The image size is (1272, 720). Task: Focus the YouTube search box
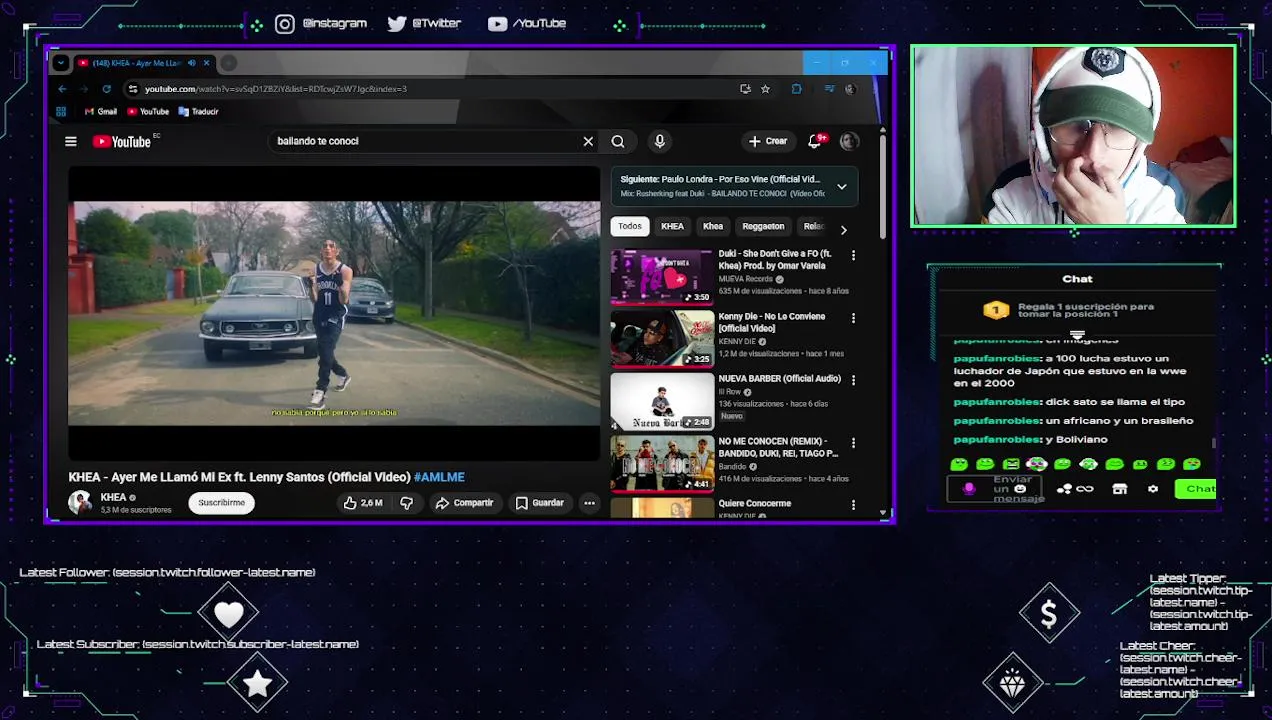(425, 141)
